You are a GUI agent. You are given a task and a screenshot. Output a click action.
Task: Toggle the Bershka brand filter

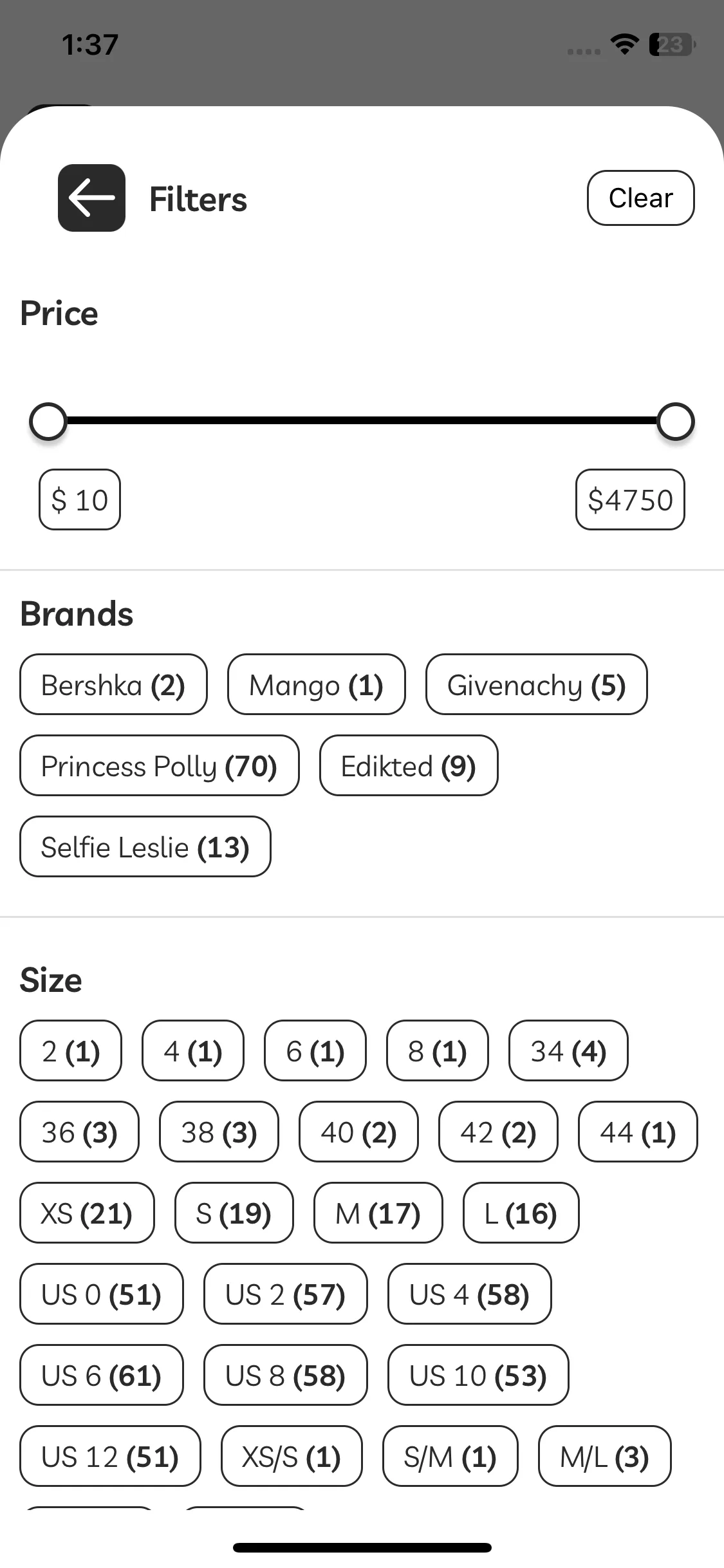click(113, 685)
